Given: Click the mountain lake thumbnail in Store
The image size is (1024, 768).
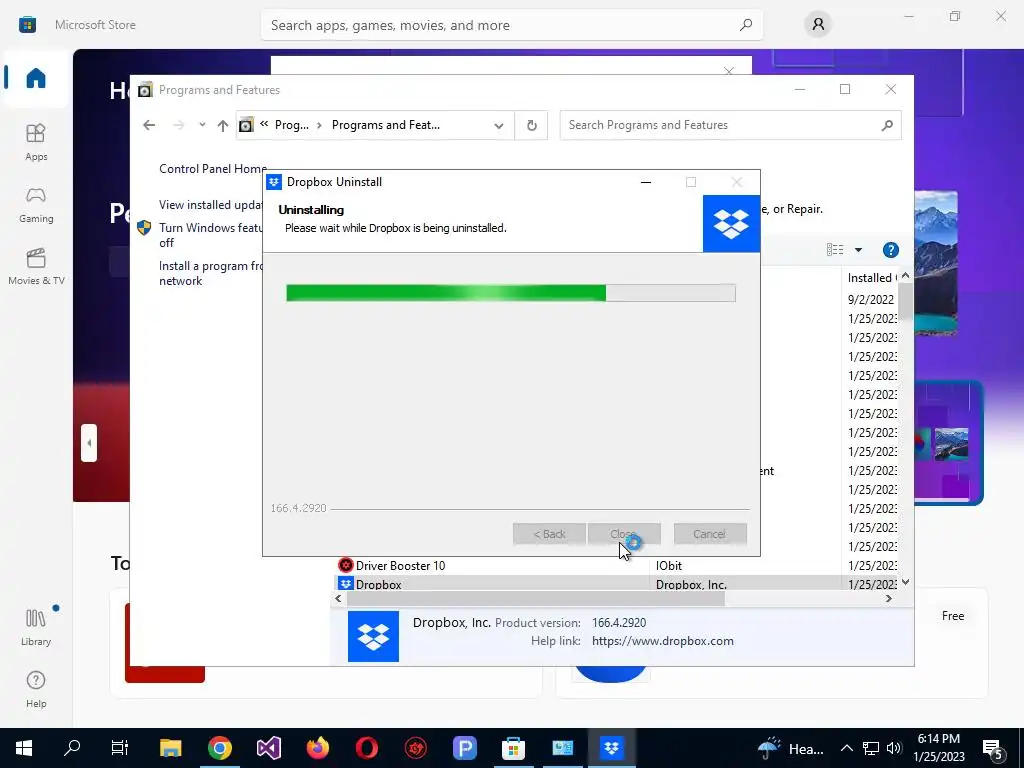Looking at the screenshot, I should coord(951,443).
